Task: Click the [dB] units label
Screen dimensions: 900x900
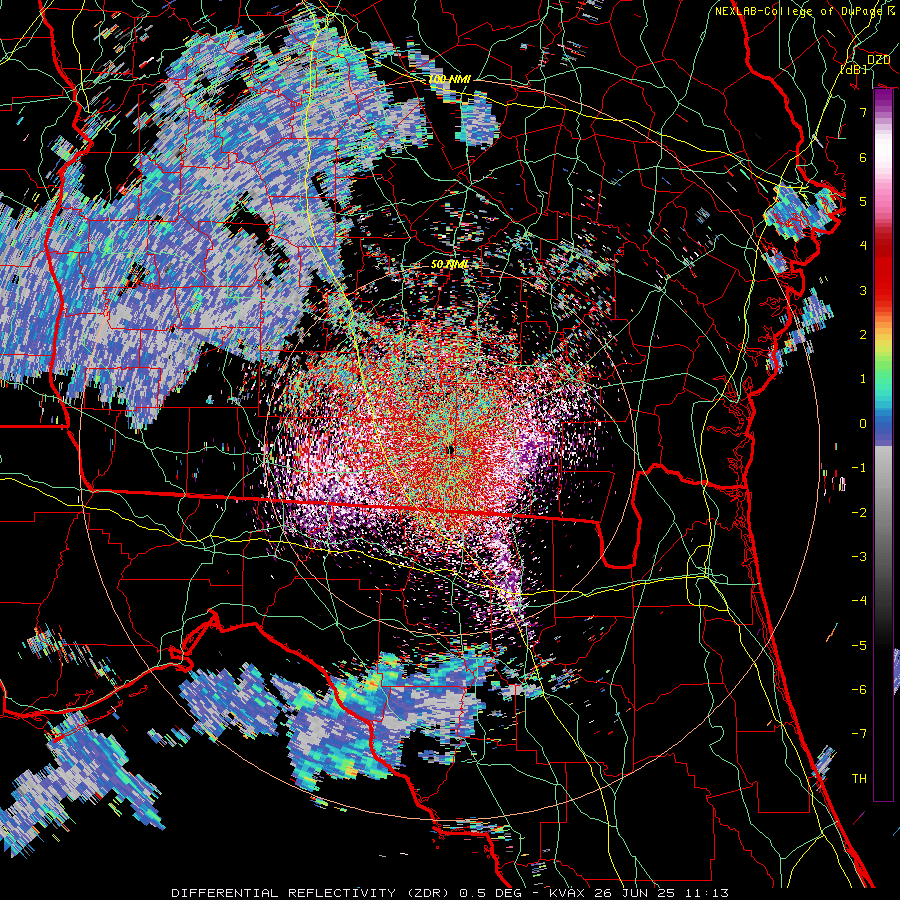Action: click(x=854, y=69)
